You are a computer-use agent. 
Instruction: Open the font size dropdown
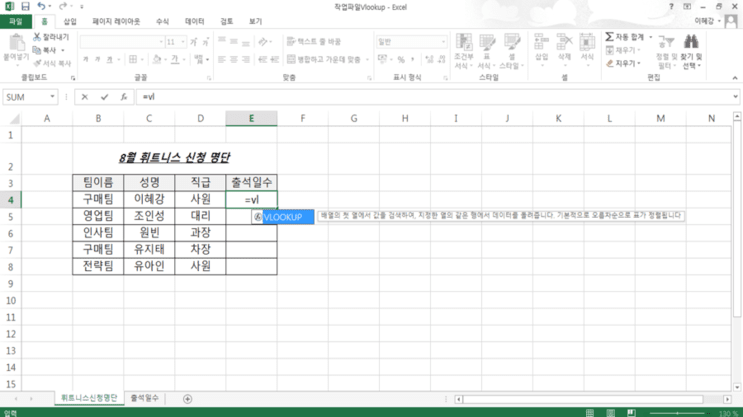[x=183, y=42]
